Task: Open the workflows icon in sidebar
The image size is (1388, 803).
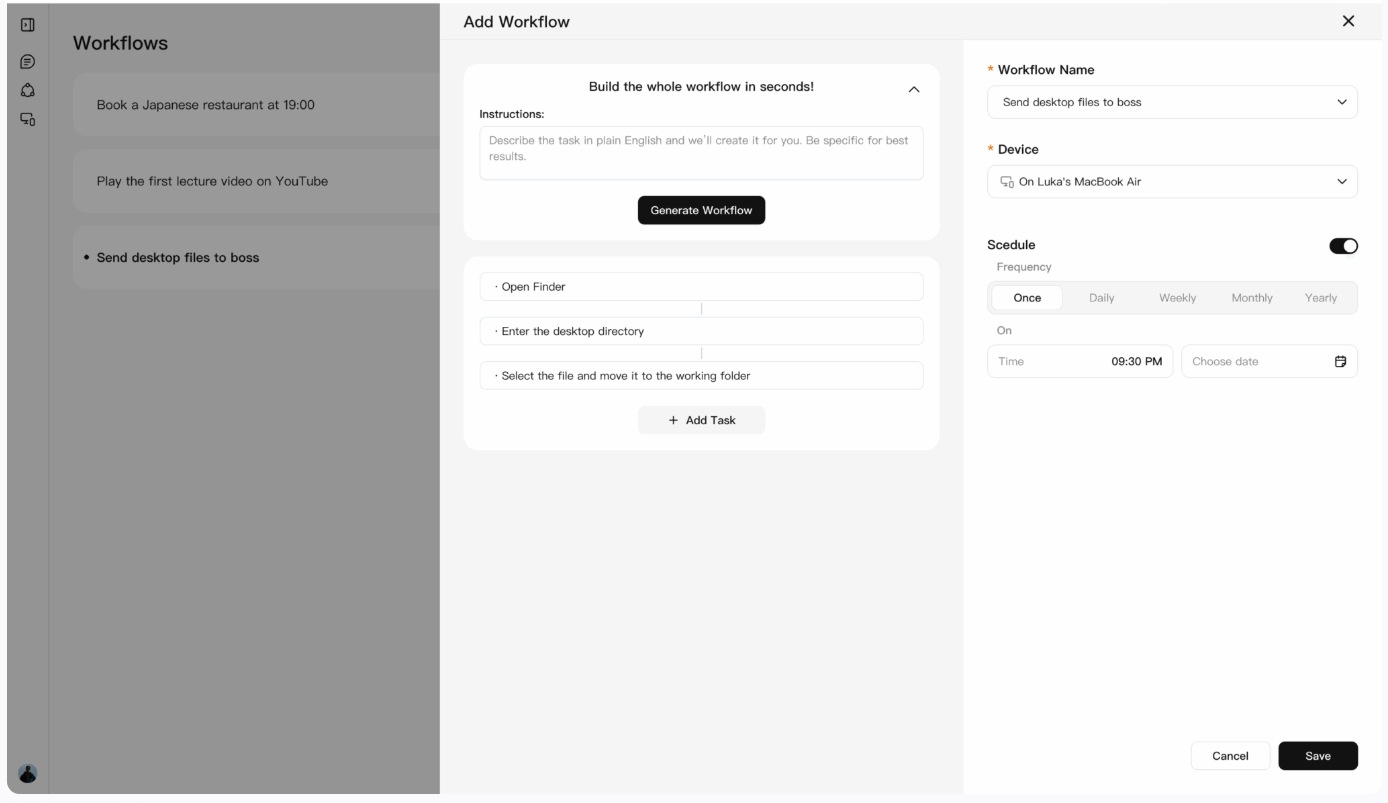Action: point(28,90)
